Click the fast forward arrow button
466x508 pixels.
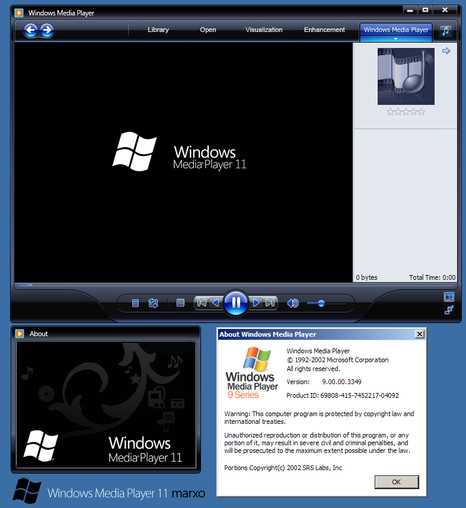pyautogui.click(x=256, y=303)
